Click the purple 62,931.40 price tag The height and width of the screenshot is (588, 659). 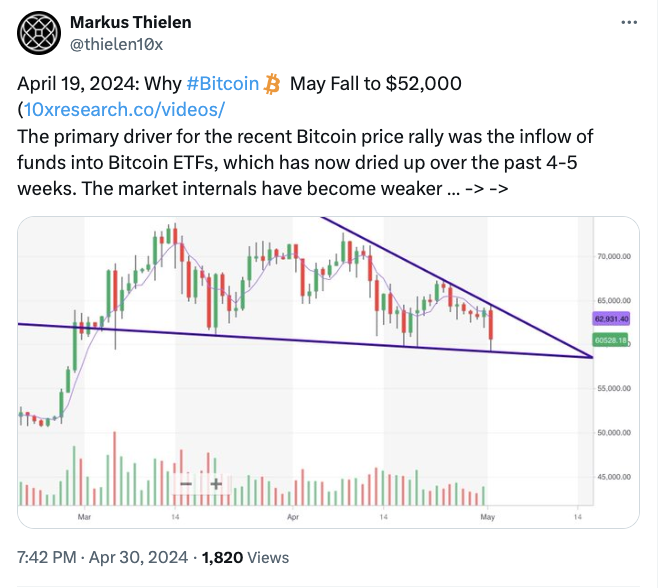(x=609, y=319)
